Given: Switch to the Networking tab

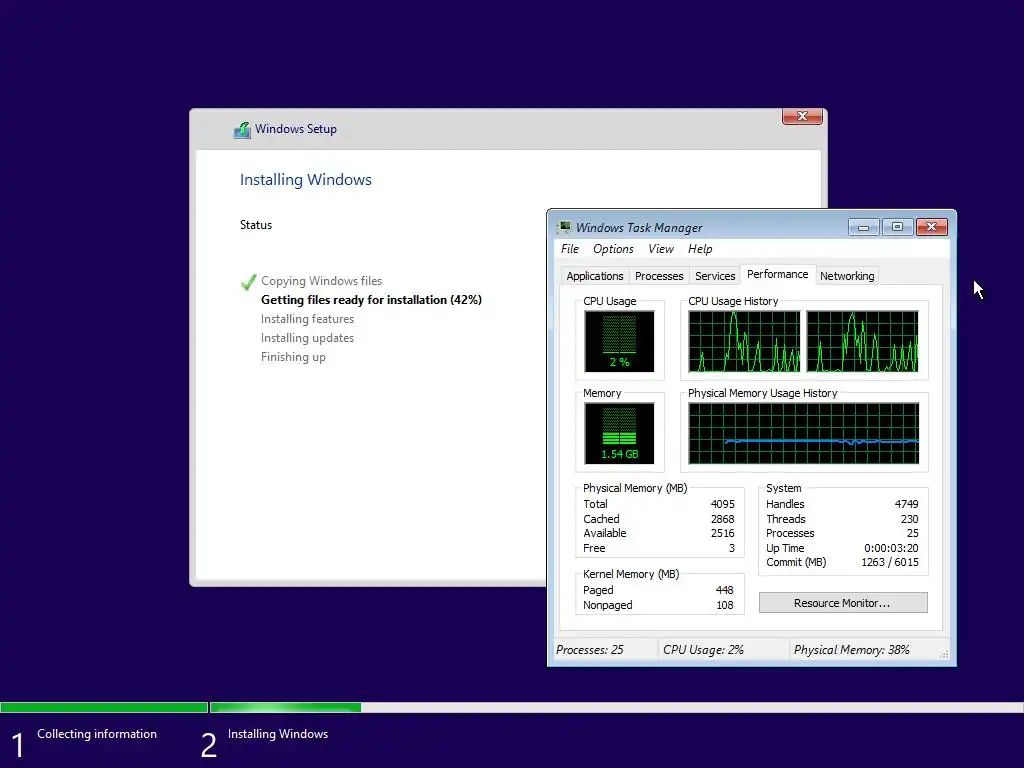Looking at the screenshot, I should 847,276.
